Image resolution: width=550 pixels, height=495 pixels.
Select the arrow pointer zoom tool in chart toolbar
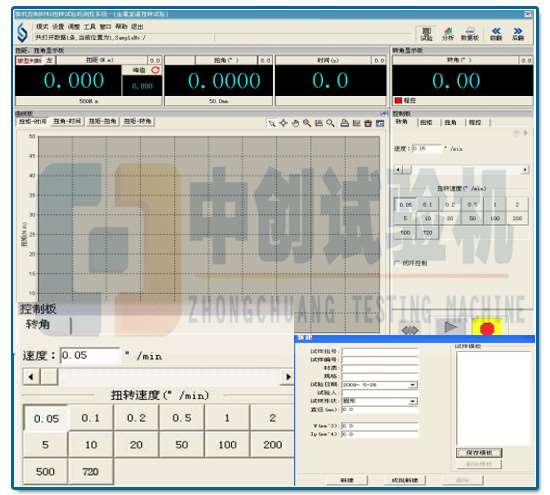271,123
